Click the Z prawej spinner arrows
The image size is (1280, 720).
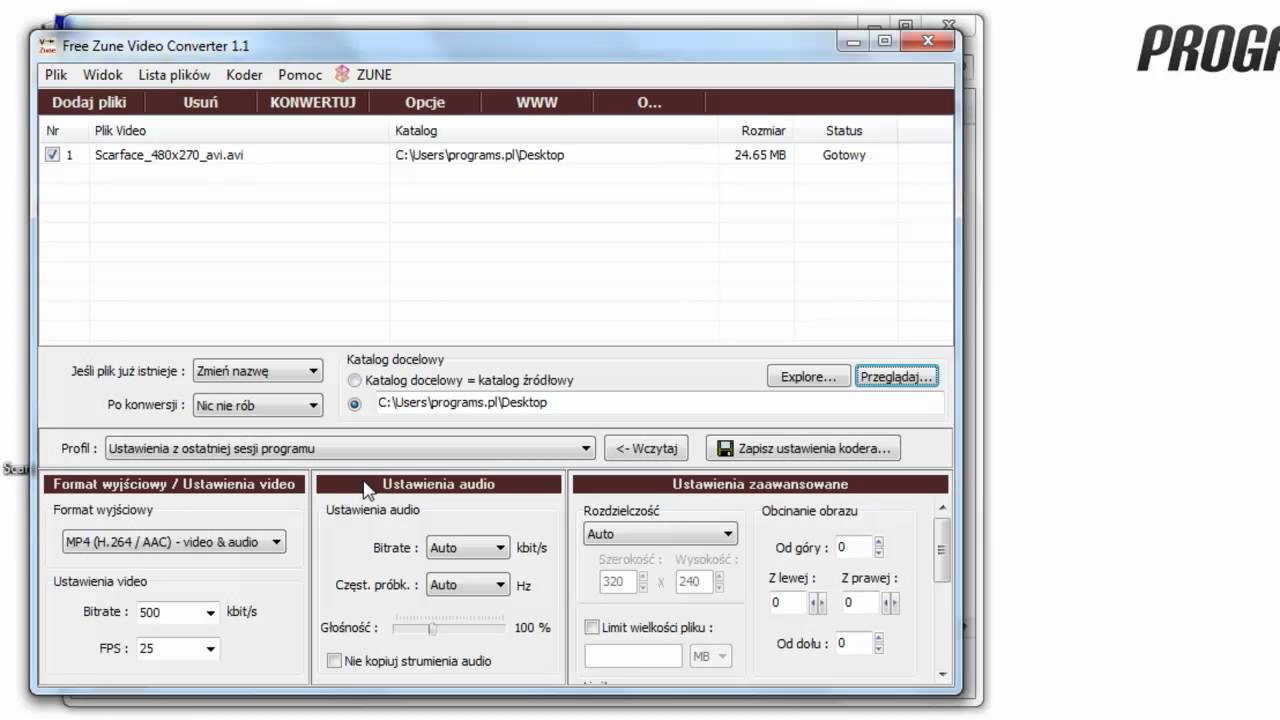pyautogui.click(x=889, y=603)
